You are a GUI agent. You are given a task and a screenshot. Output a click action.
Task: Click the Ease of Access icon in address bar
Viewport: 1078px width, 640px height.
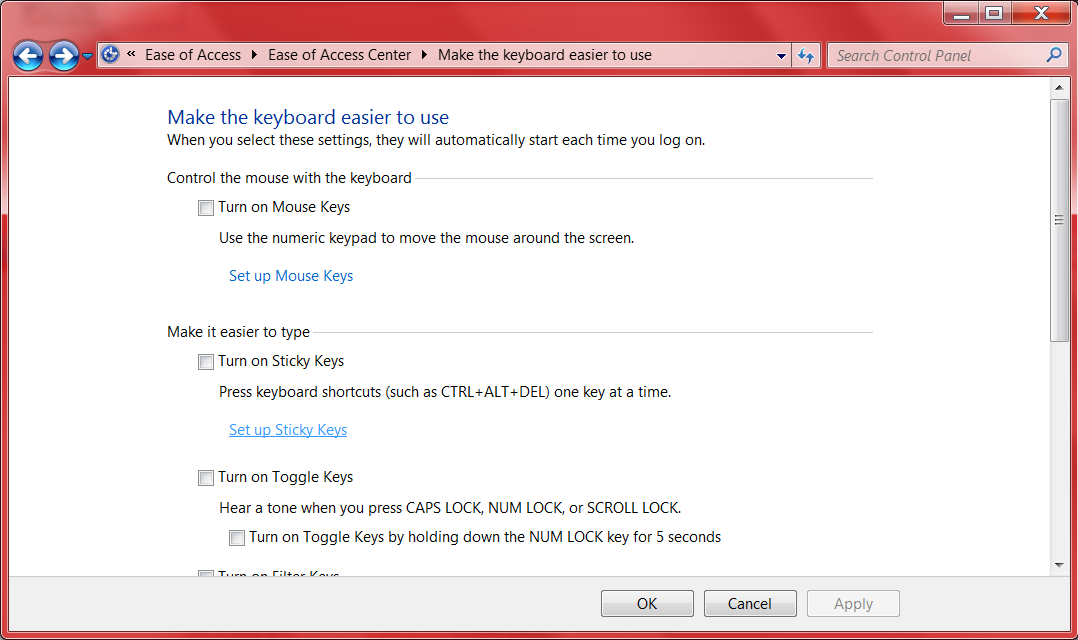[111, 55]
